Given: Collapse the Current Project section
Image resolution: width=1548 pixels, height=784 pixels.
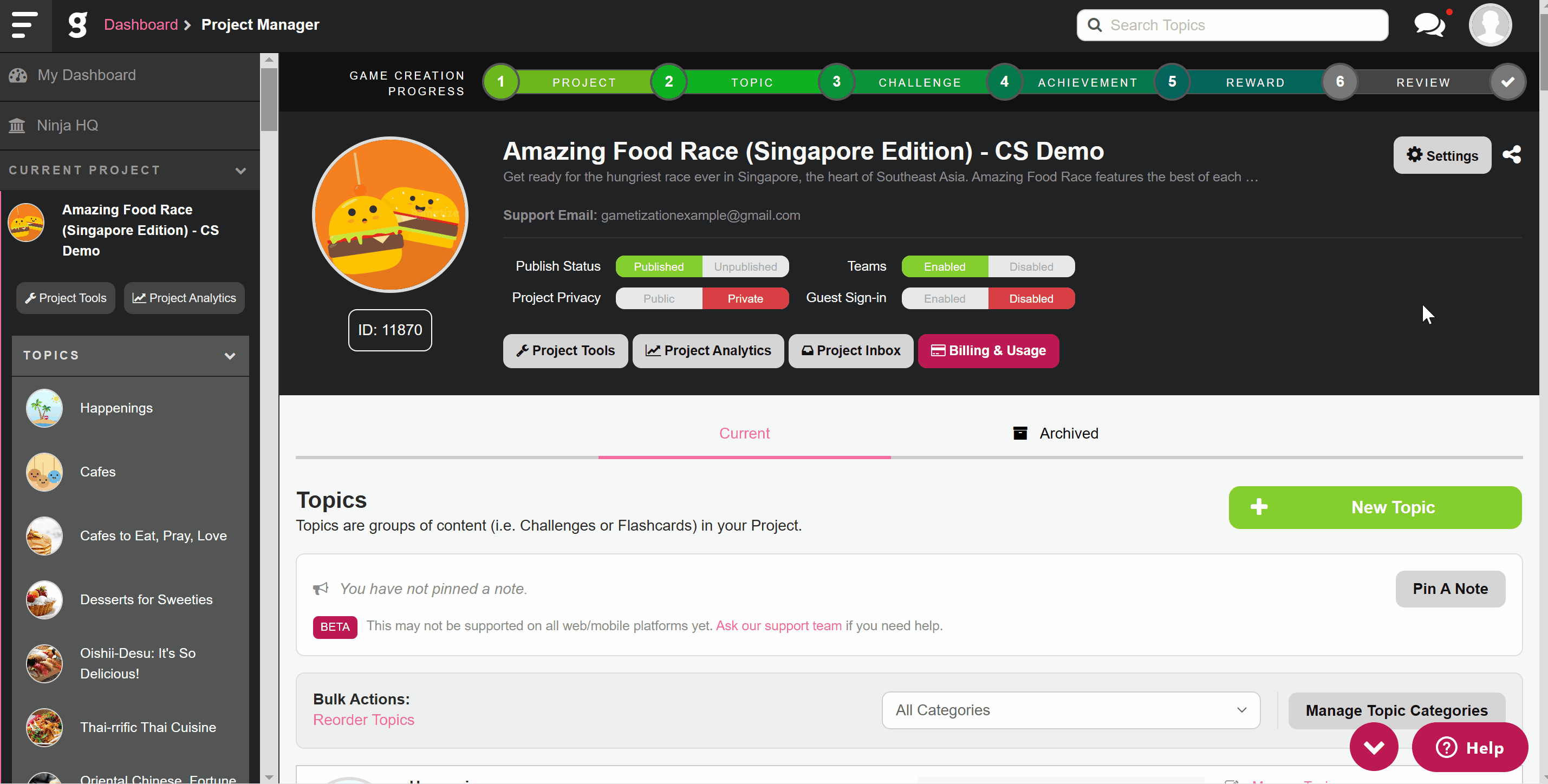Looking at the screenshot, I should point(241,171).
